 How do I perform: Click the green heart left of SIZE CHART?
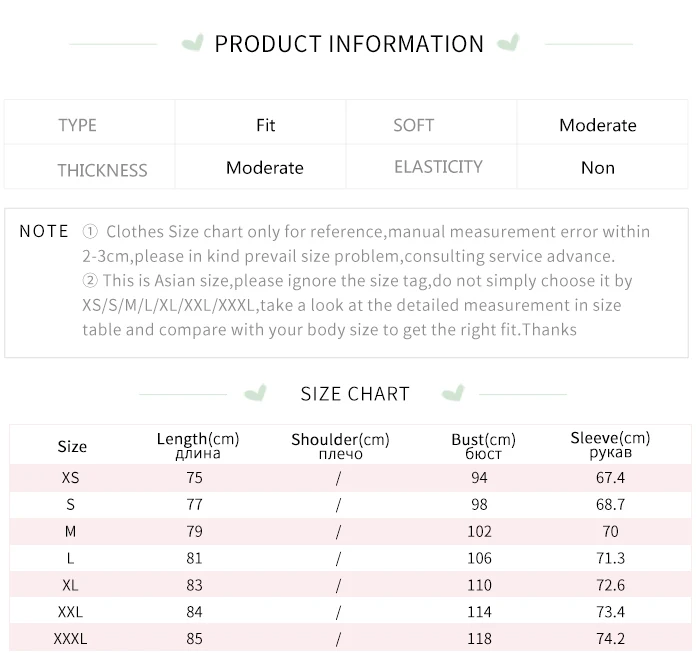pos(256,392)
